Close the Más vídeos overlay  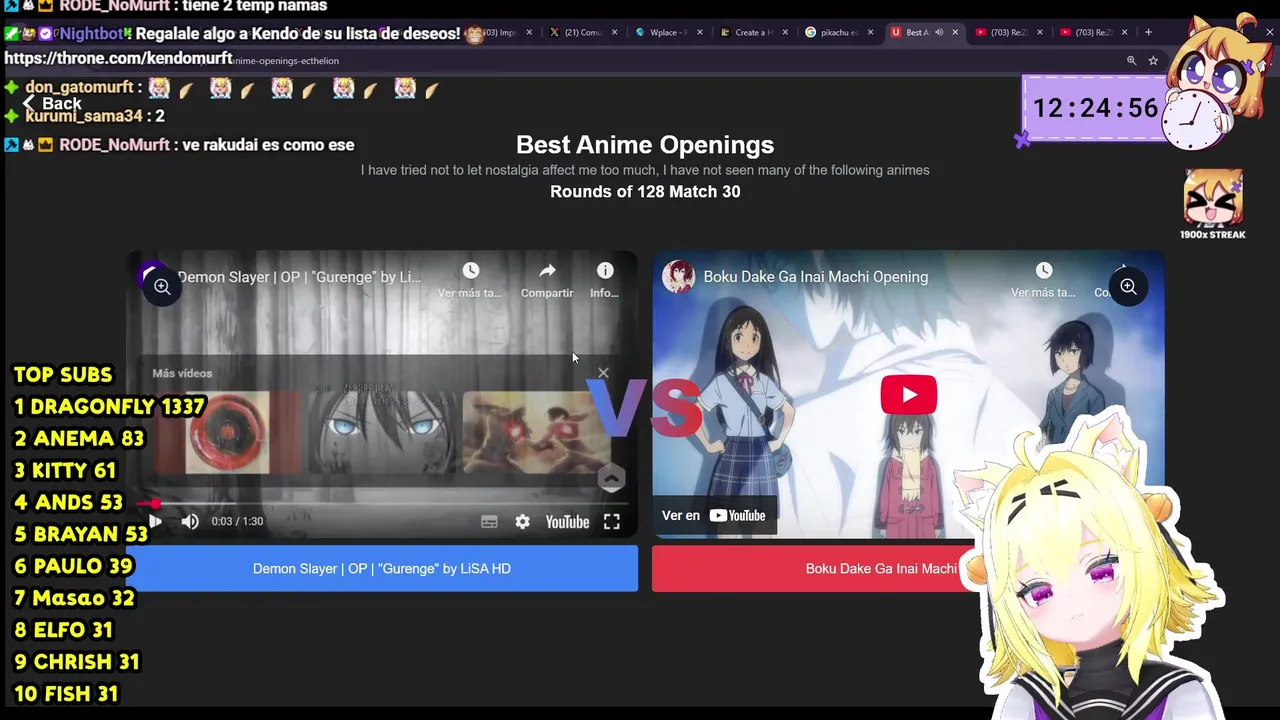603,373
